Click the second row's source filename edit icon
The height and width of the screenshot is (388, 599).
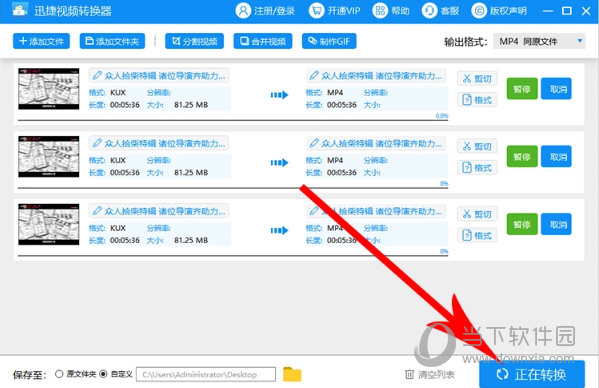97,143
